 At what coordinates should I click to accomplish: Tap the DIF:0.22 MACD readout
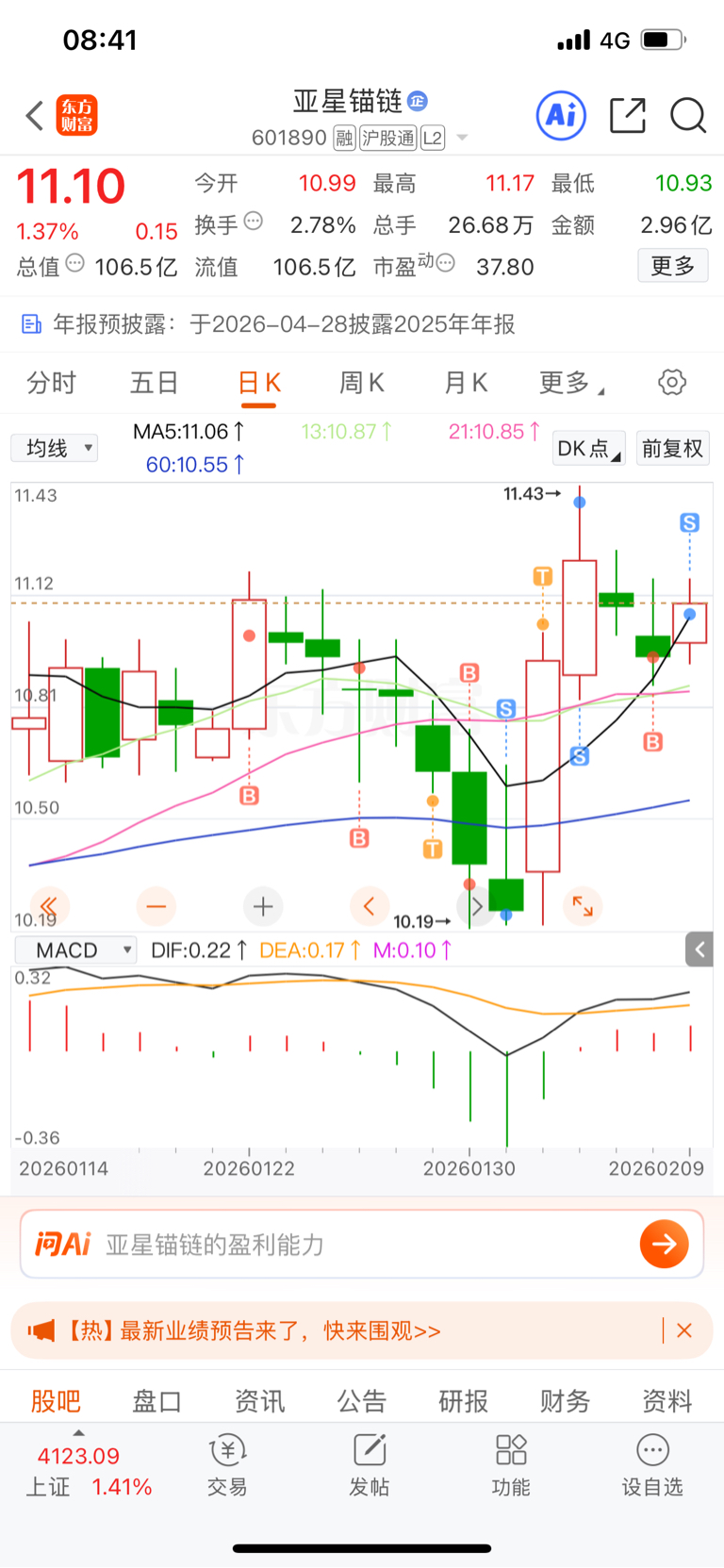coord(199,949)
